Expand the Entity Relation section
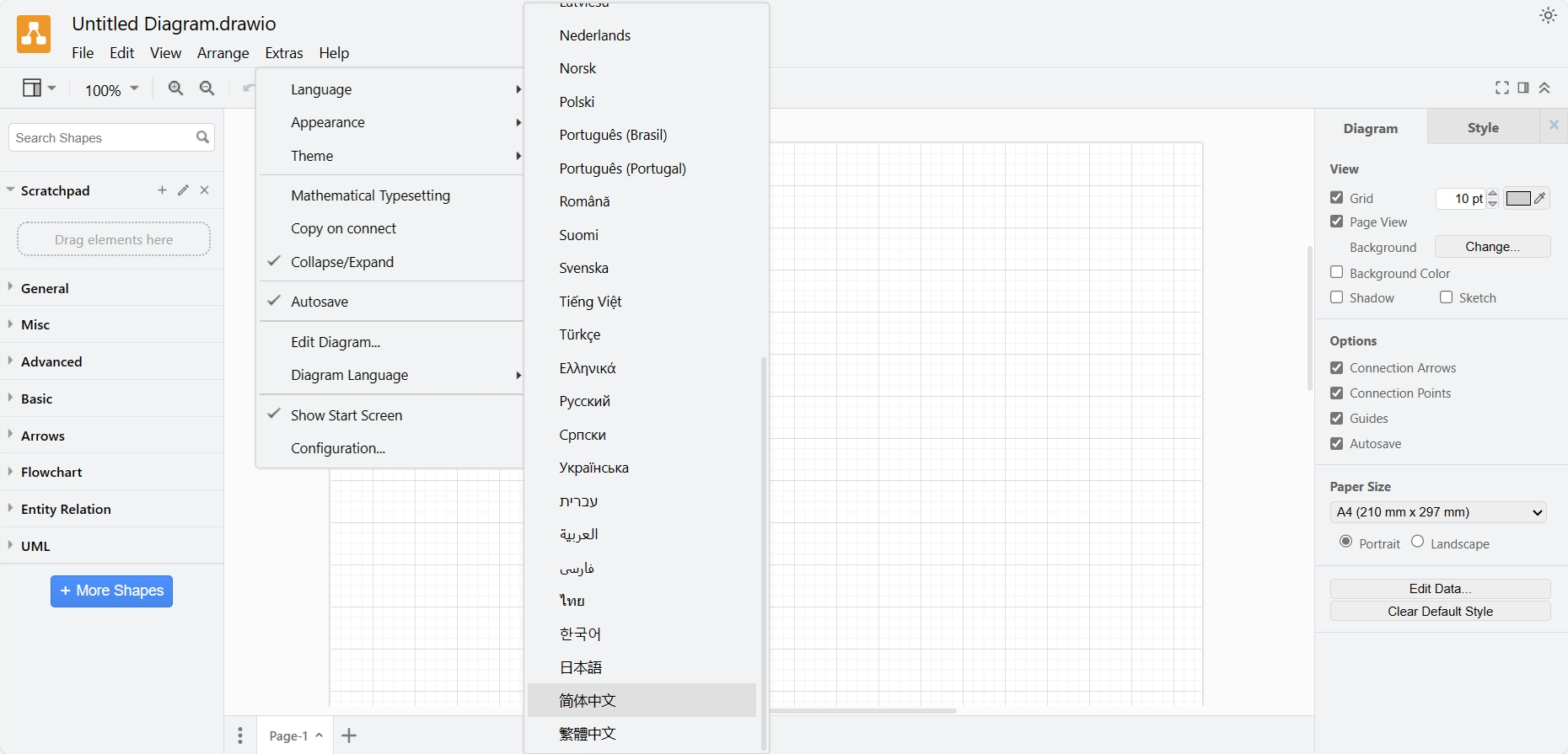This screenshot has width=1568, height=754. tap(111, 509)
